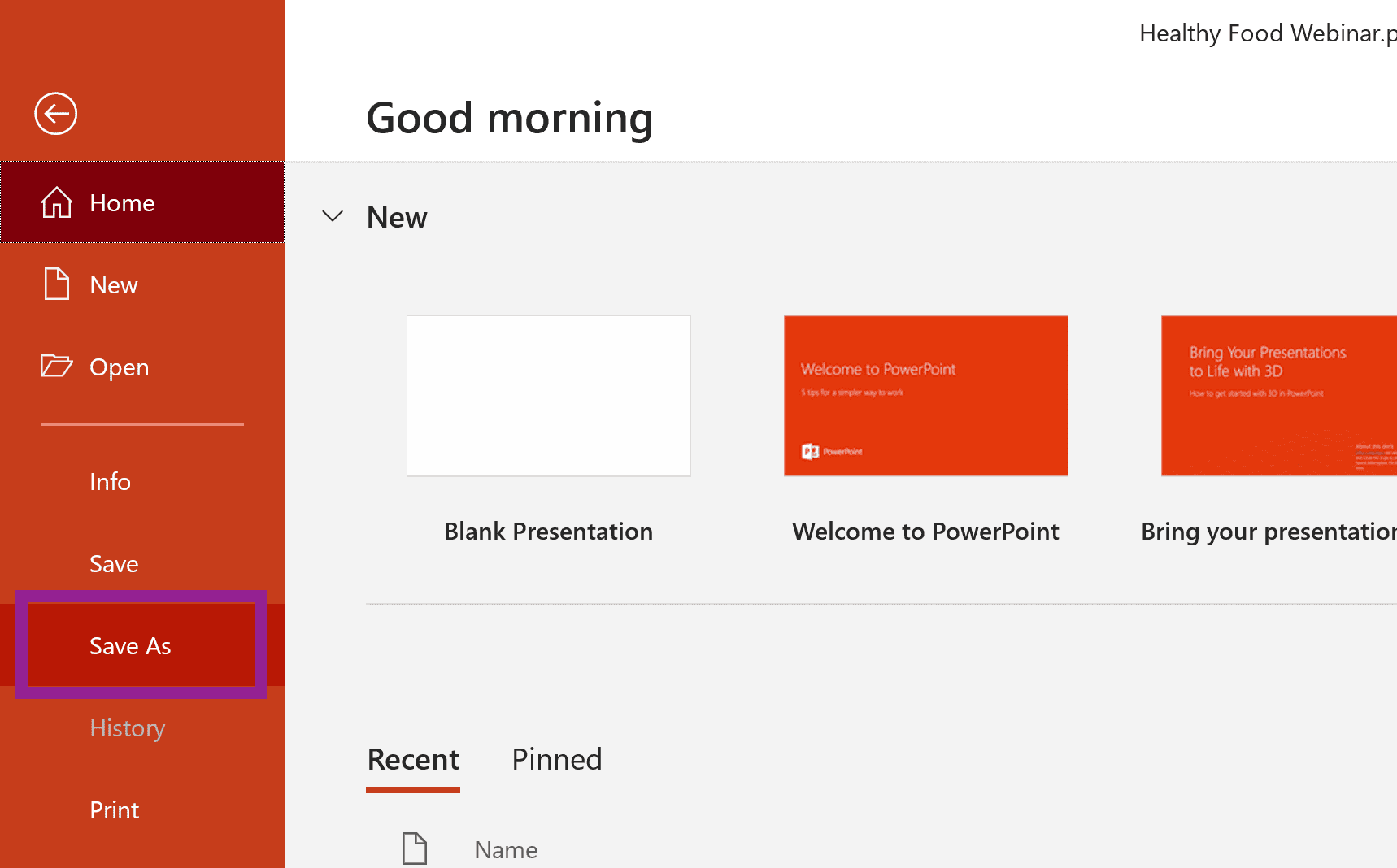Open the Print pane
Image resolution: width=1397 pixels, height=868 pixels.
click(x=114, y=809)
